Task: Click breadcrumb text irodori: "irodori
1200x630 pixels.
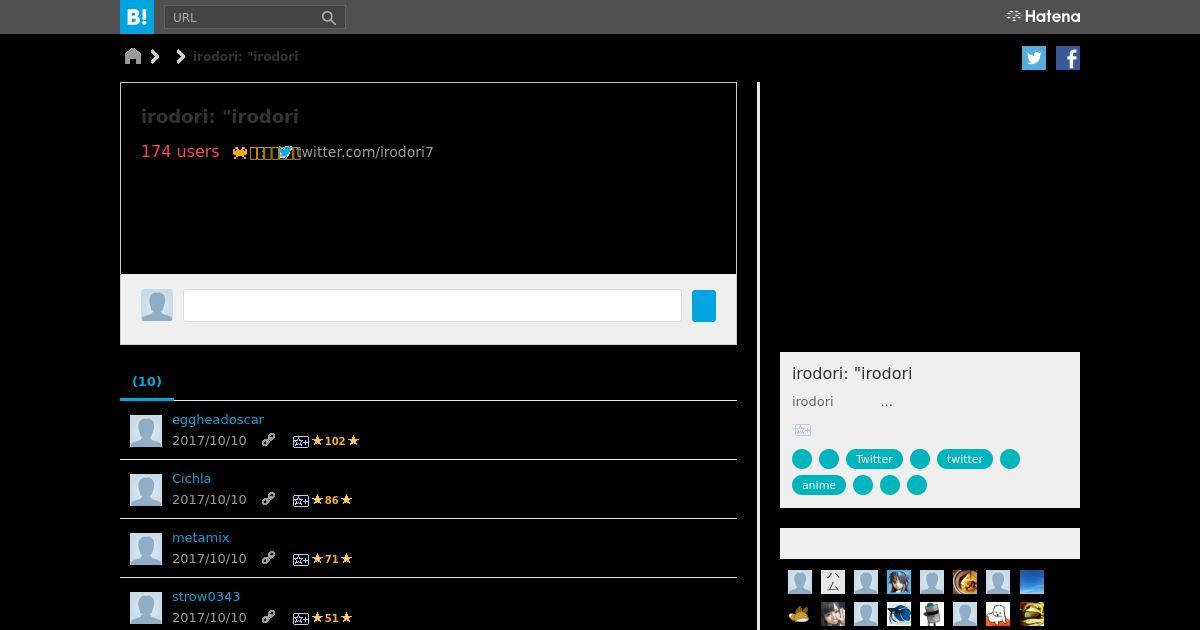Action: coord(245,56)
